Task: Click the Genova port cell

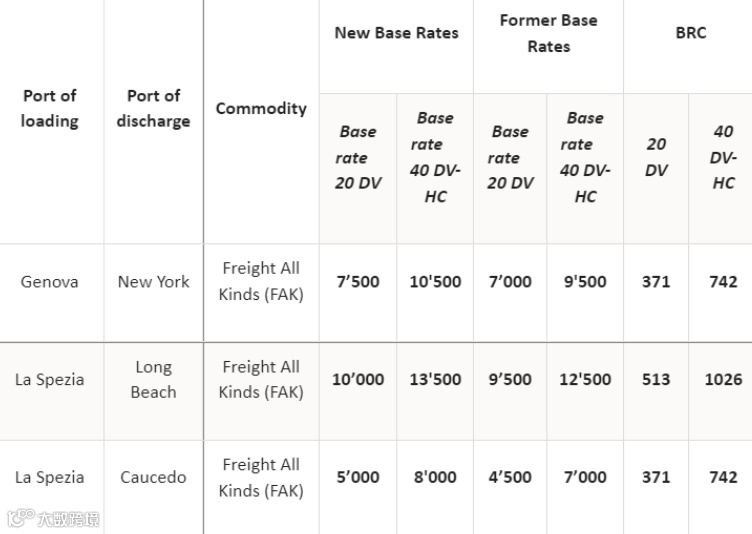Action: (x=49, y=282)
